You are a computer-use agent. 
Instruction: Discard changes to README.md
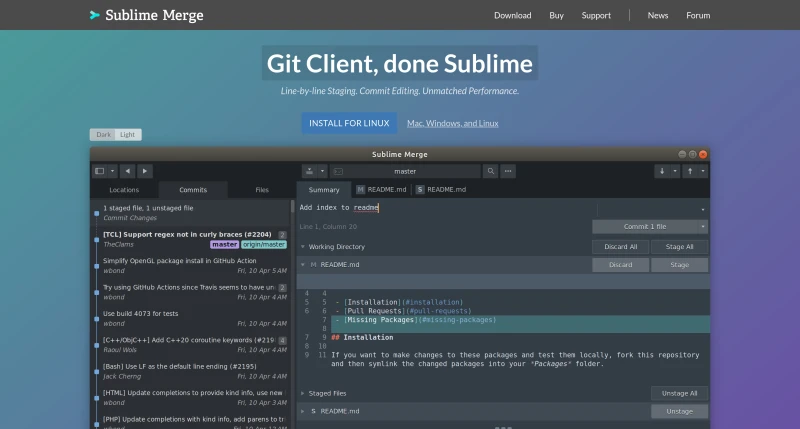(x=620, y=265)
